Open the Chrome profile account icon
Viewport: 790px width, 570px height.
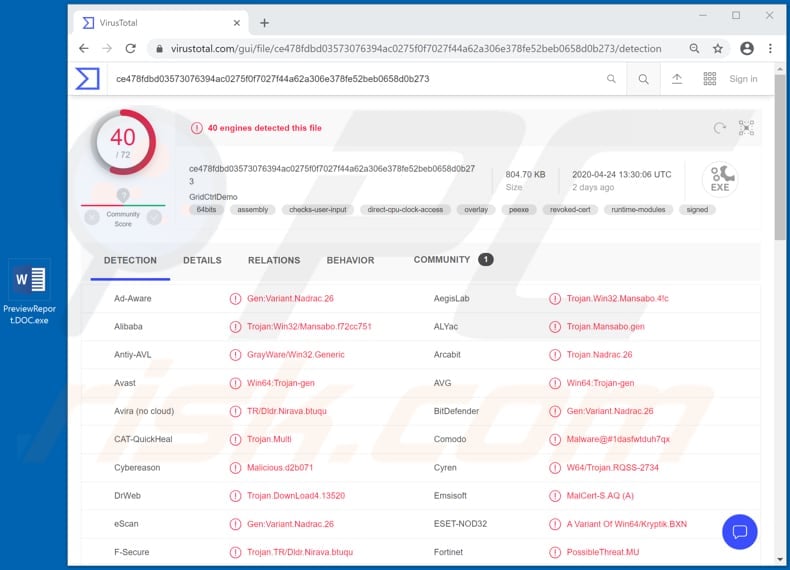pos(747,48)
